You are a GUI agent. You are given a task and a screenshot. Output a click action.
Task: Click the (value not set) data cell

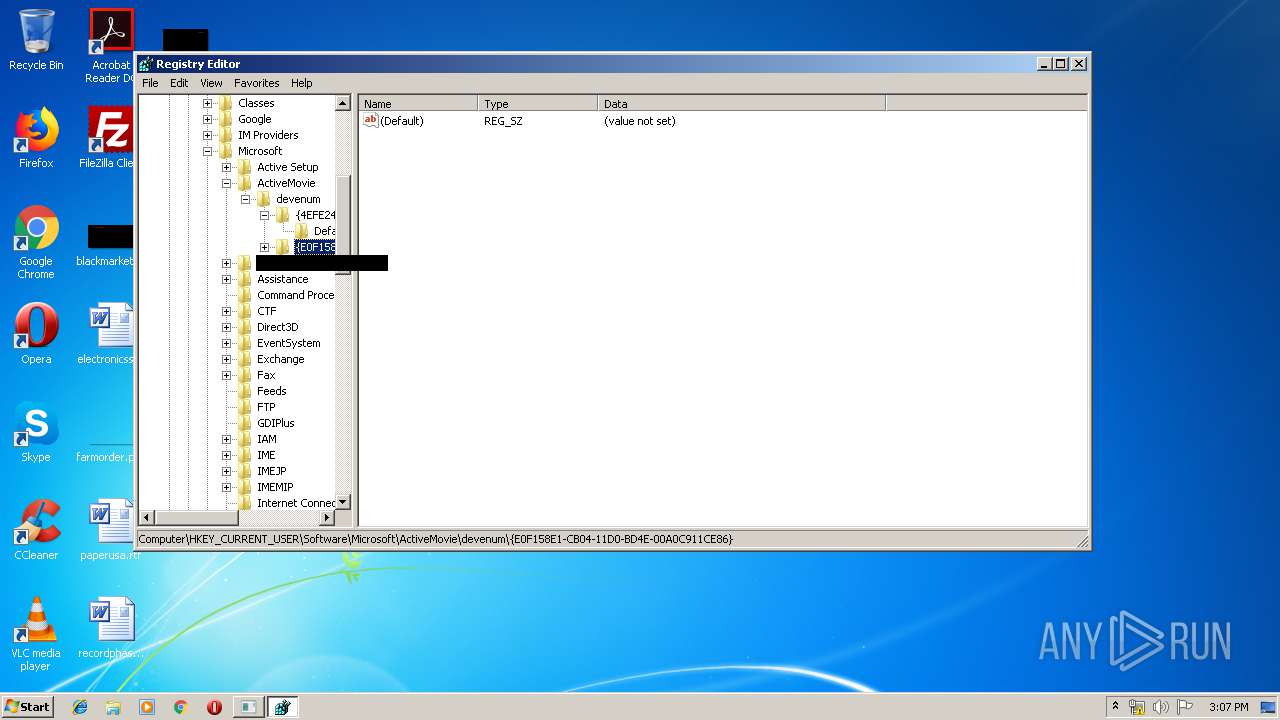click(640, 121)
